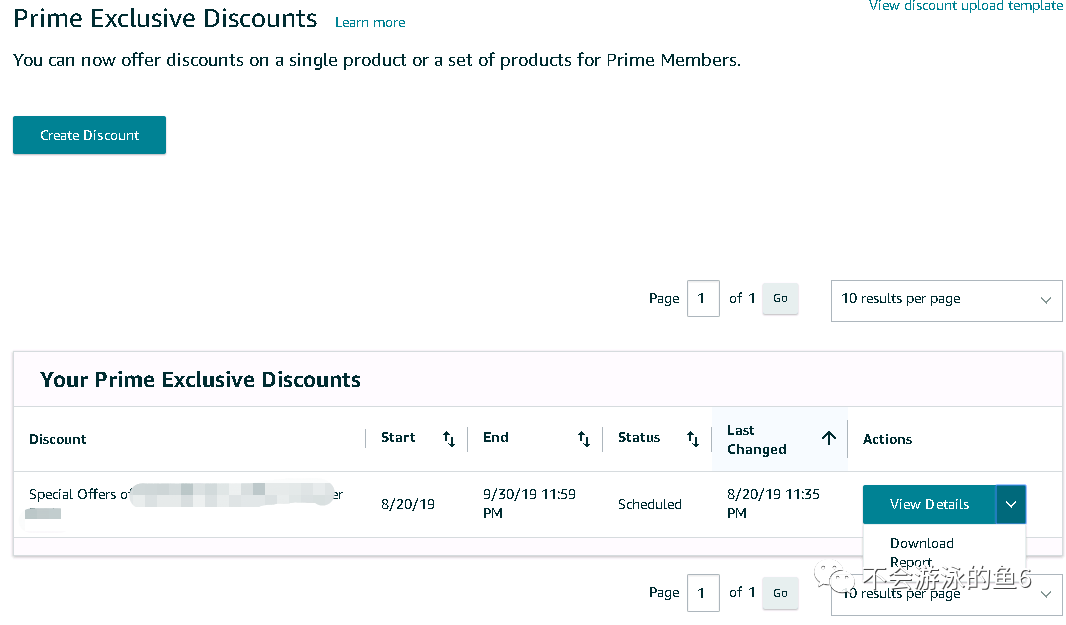
Task: Click the Last Changed column header
Action: (x=757, y=439)
